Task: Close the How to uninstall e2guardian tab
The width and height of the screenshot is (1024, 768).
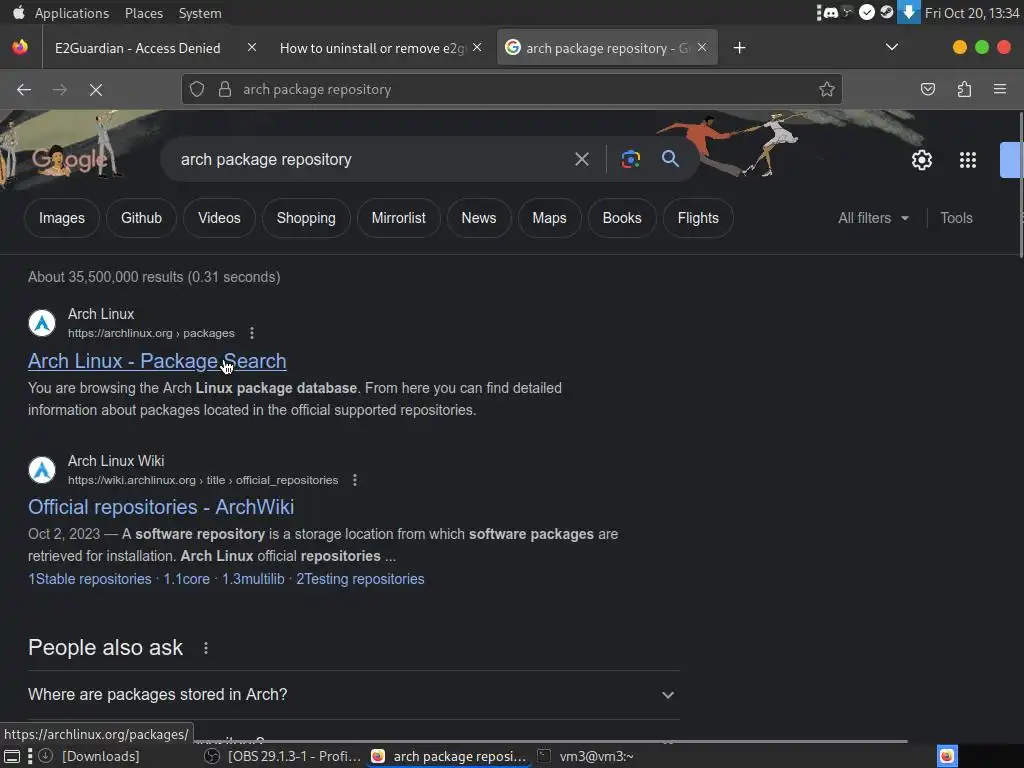Action: [477, 47]
